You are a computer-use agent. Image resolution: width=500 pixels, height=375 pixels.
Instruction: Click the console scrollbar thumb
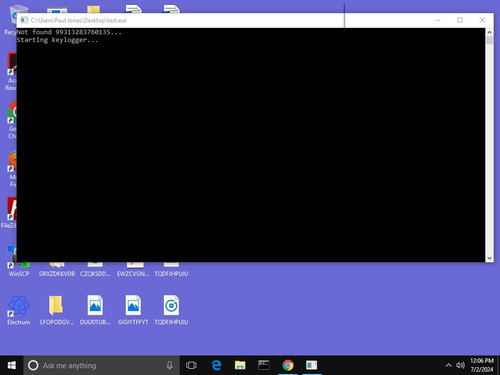489,40
